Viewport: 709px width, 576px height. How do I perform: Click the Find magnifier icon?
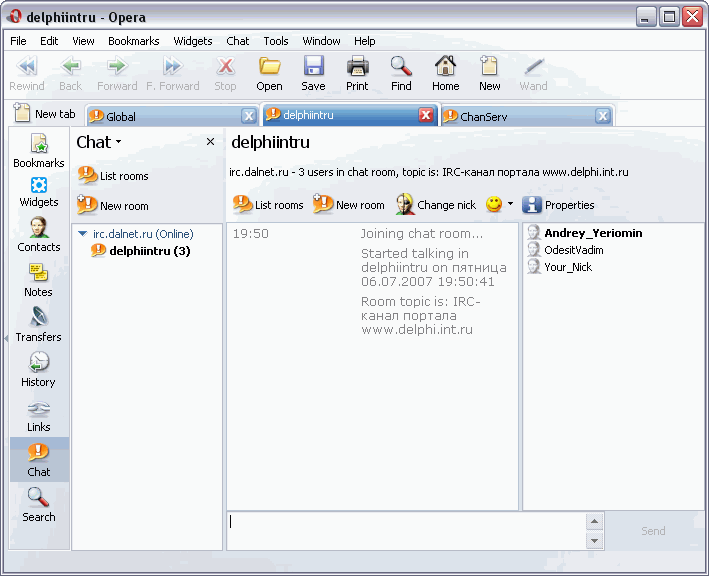pyautogui.click(x=401, y=66)
